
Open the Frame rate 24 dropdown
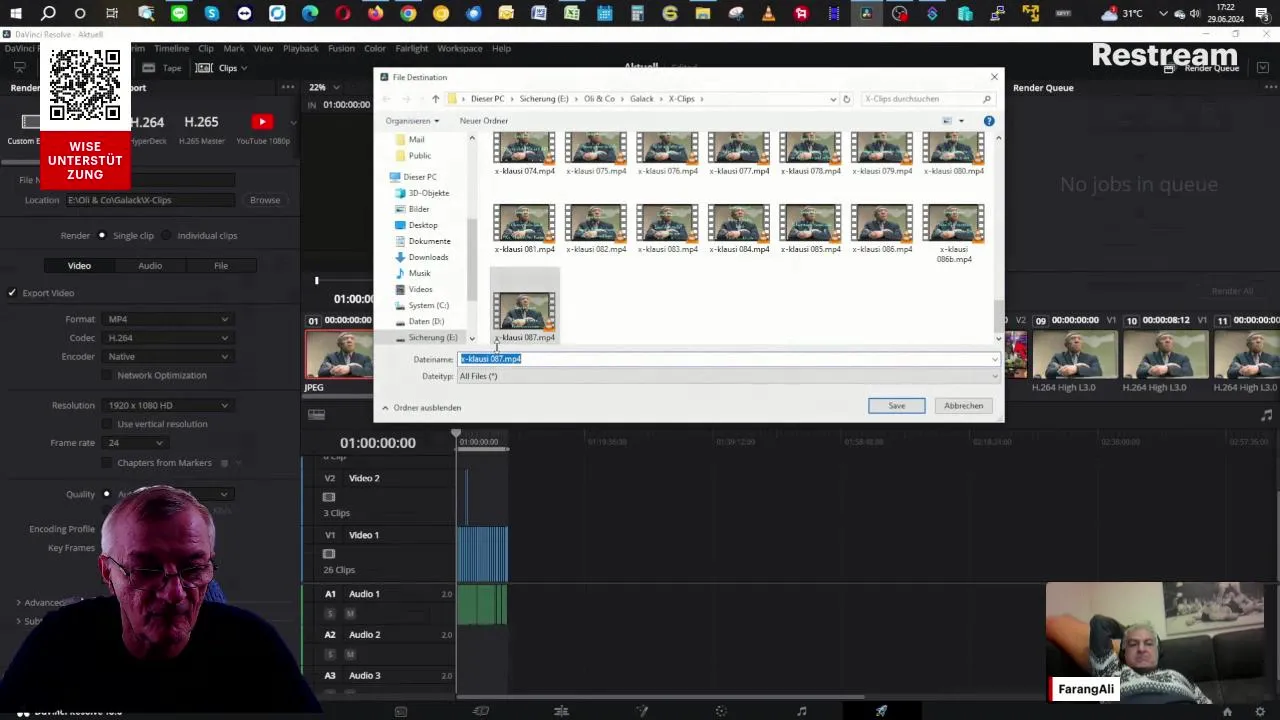135,443
